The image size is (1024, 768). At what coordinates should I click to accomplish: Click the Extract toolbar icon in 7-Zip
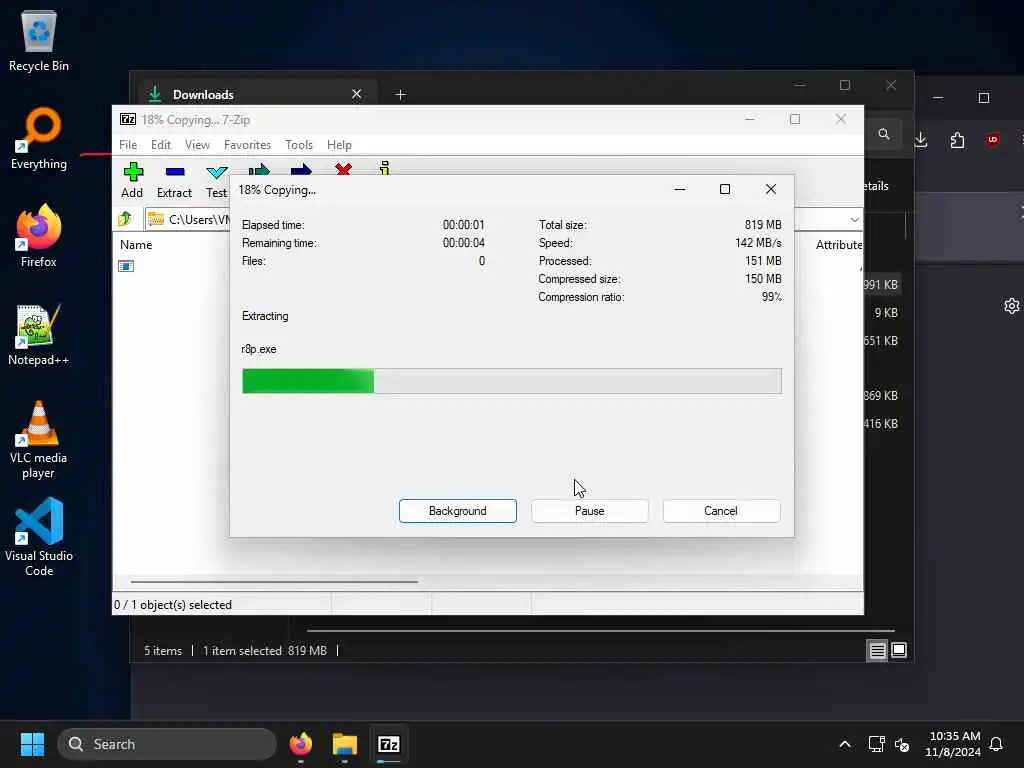coord(174,180)
